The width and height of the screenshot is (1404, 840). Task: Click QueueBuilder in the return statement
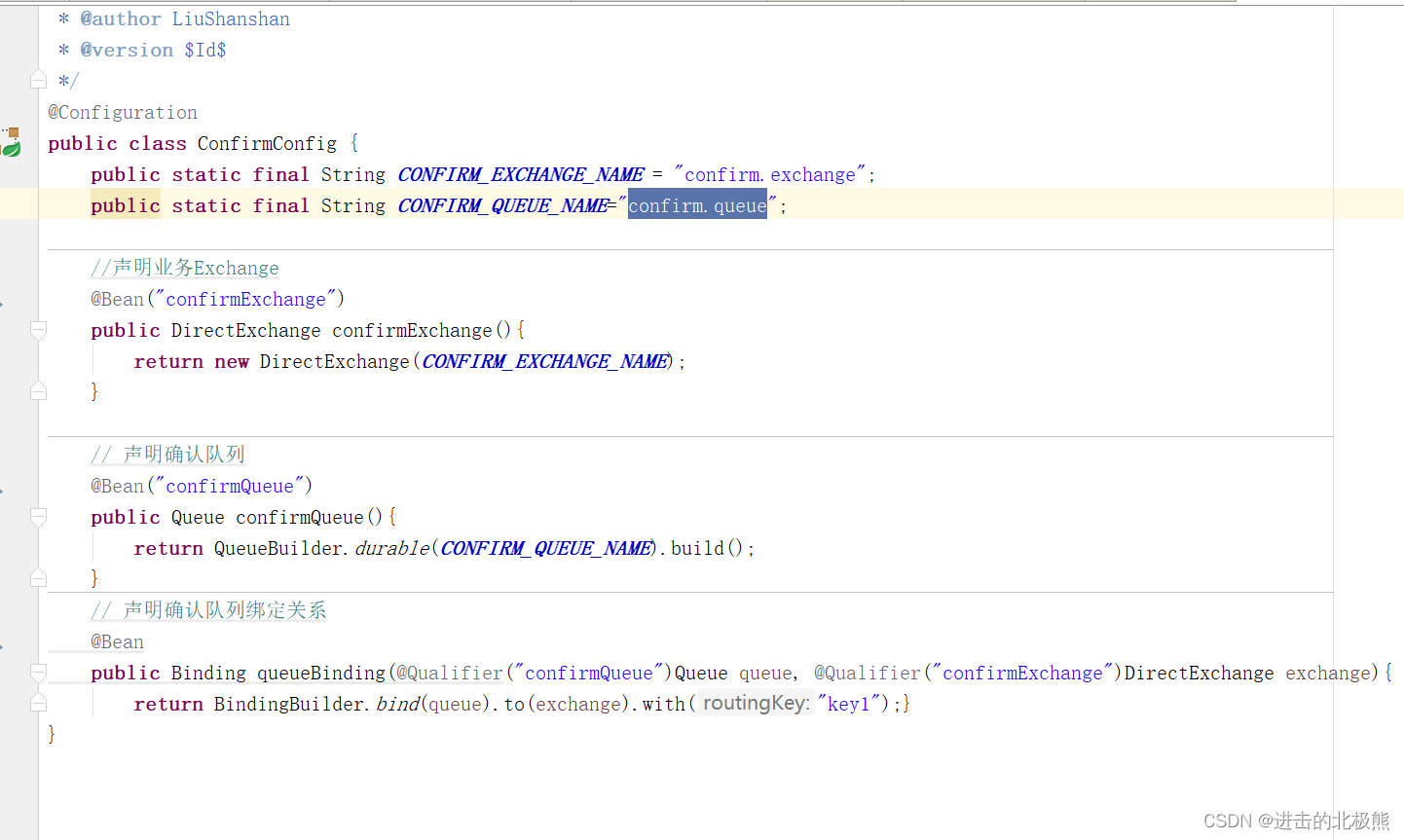[278, 548]
